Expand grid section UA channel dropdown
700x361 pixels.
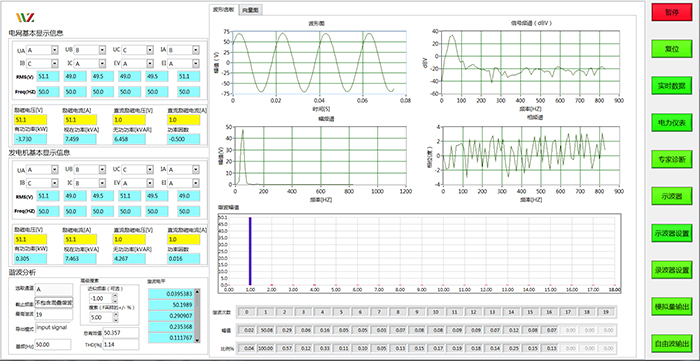[54, 50]
